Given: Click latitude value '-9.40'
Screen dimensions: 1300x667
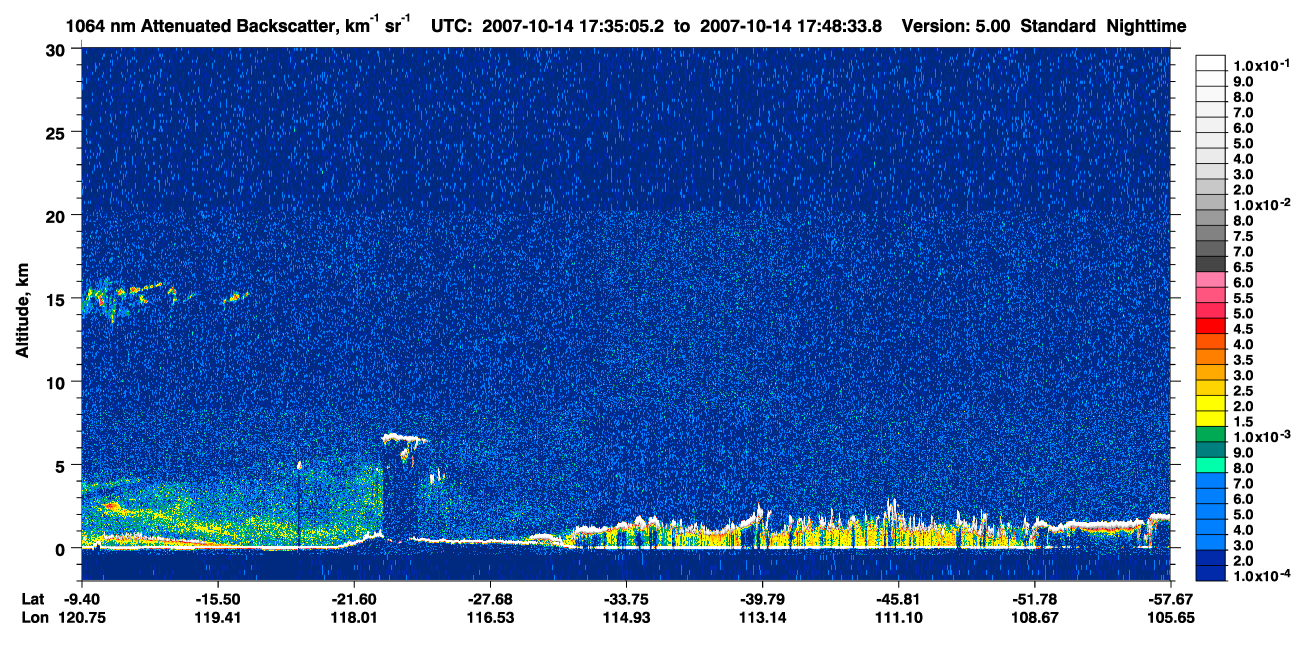Looking at the screenshot, I should pyautogui.click(x=82, y=599).
